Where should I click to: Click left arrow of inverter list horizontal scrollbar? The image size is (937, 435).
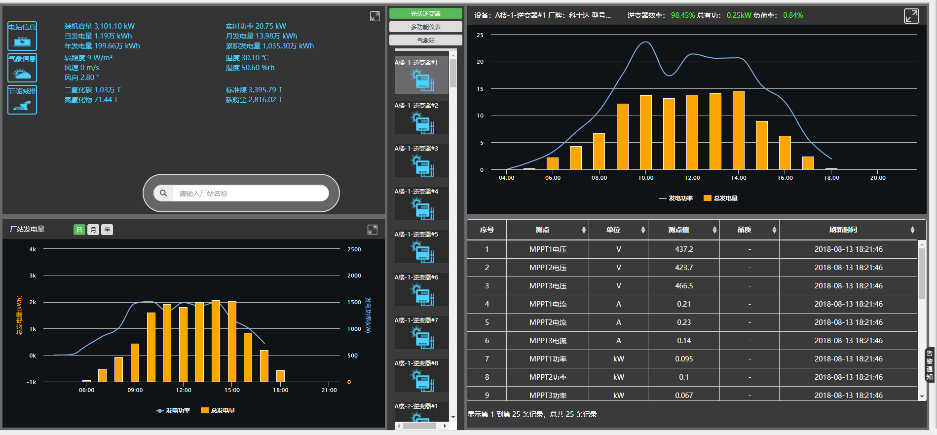399,426
